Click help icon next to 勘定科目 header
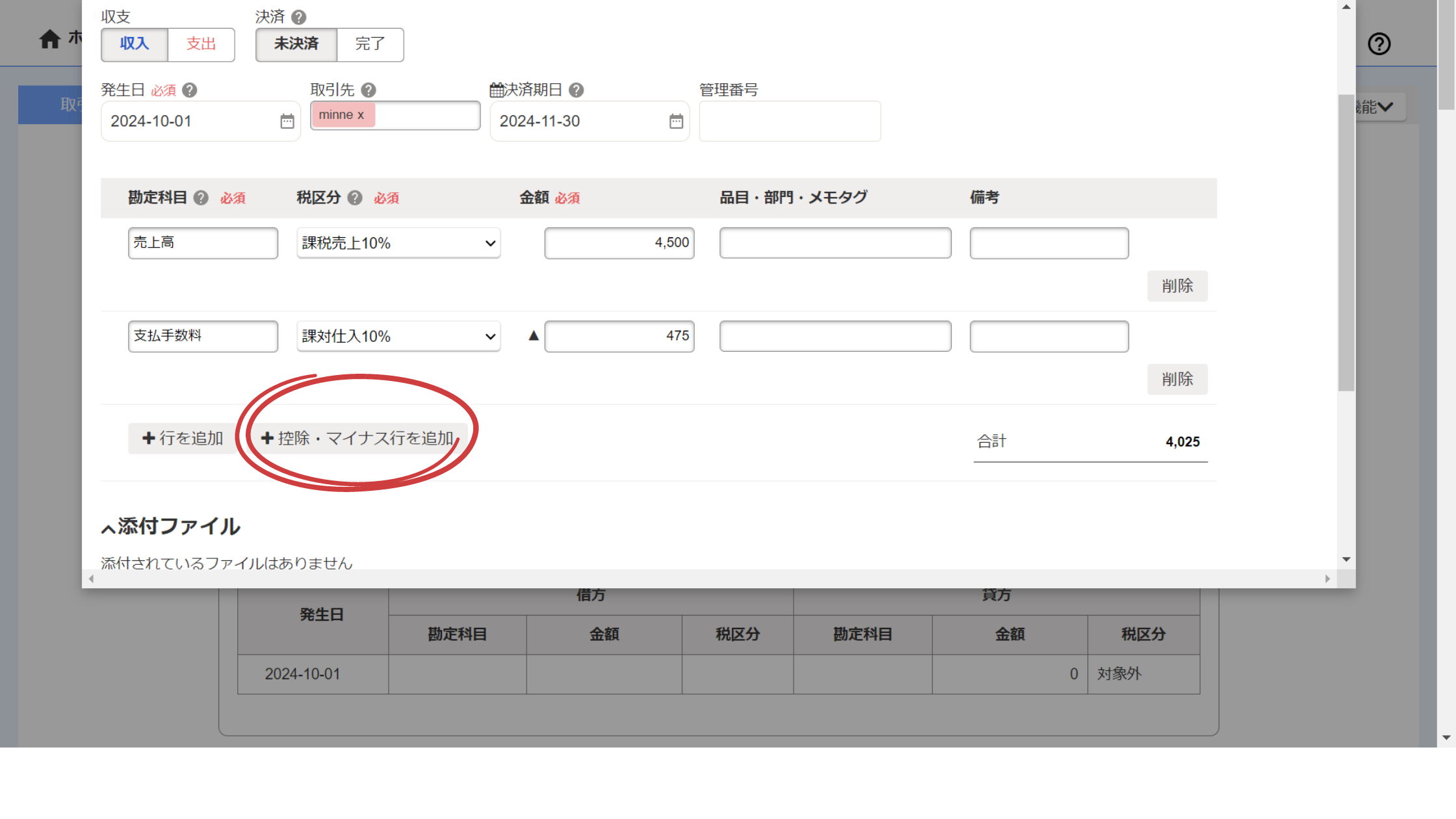 [x=201, y=198]
